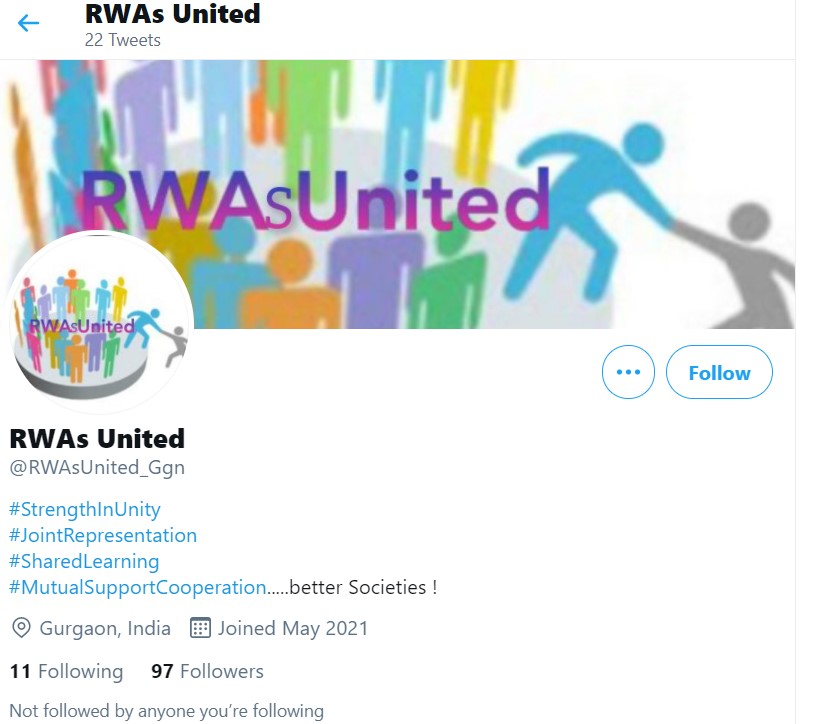
Task: Click the location pin icon
Action: tap(21, 628)
